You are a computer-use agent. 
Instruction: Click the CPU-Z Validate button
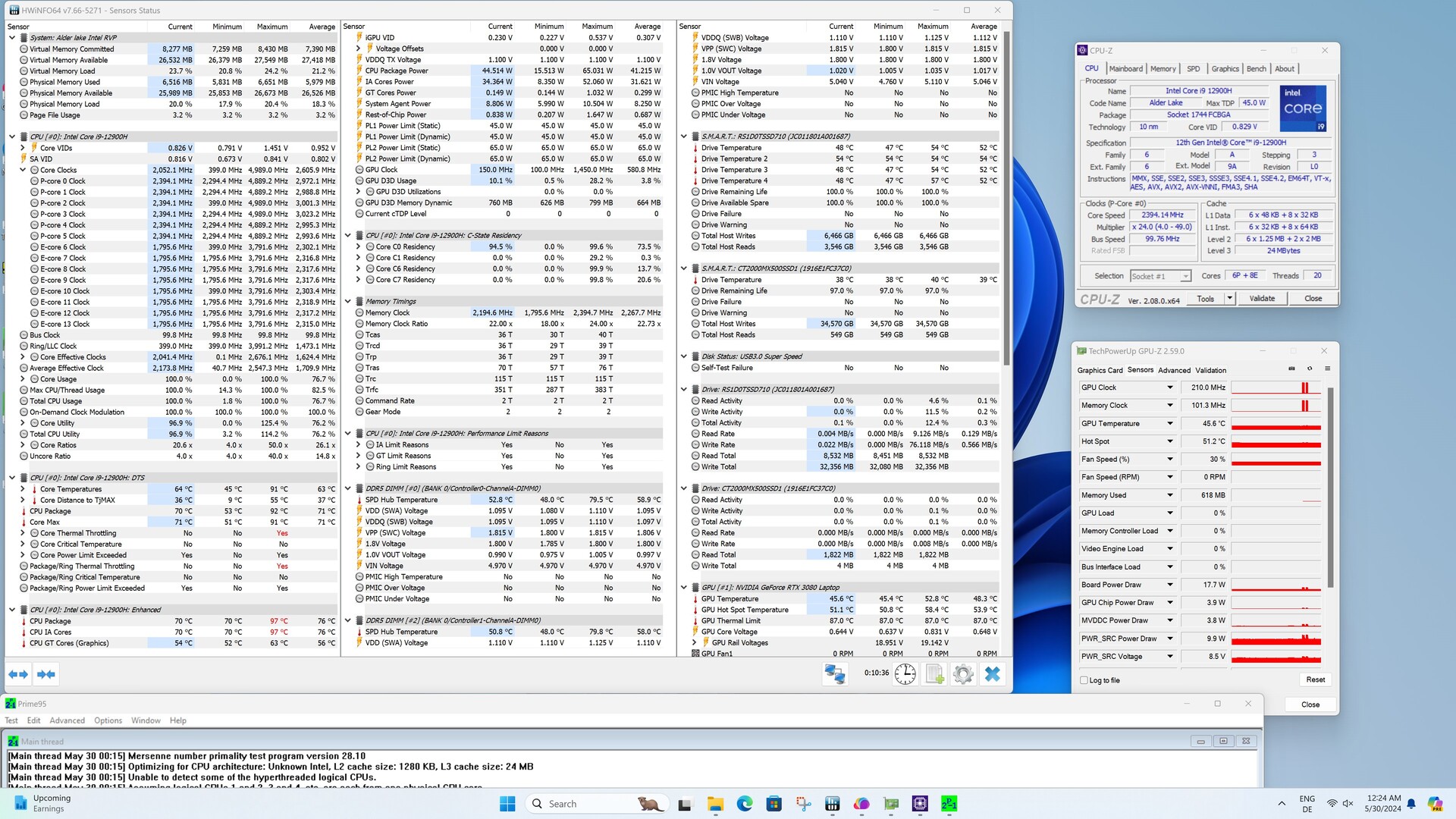(x=1262, y=299)
